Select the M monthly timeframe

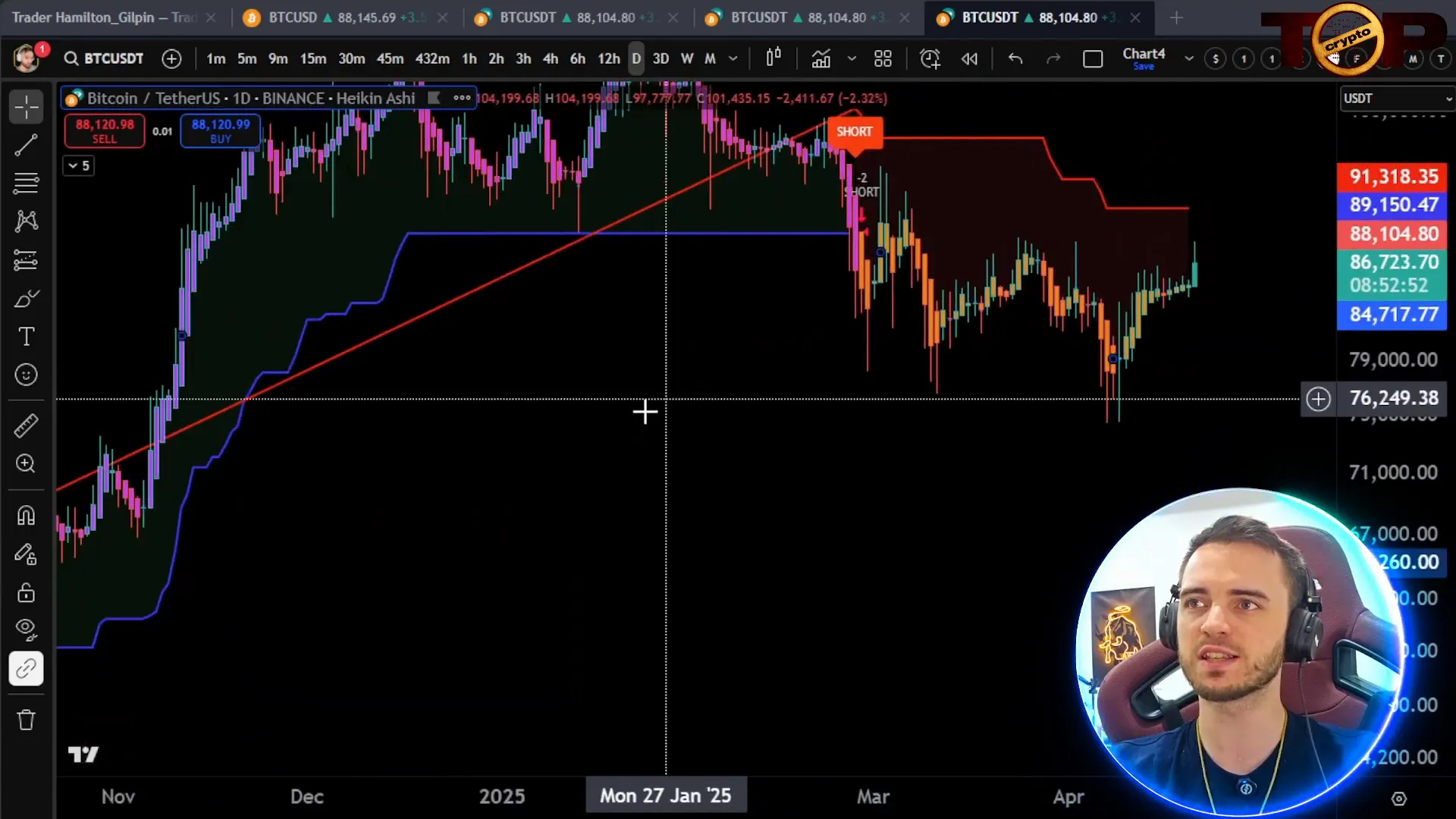coord(710,58)
